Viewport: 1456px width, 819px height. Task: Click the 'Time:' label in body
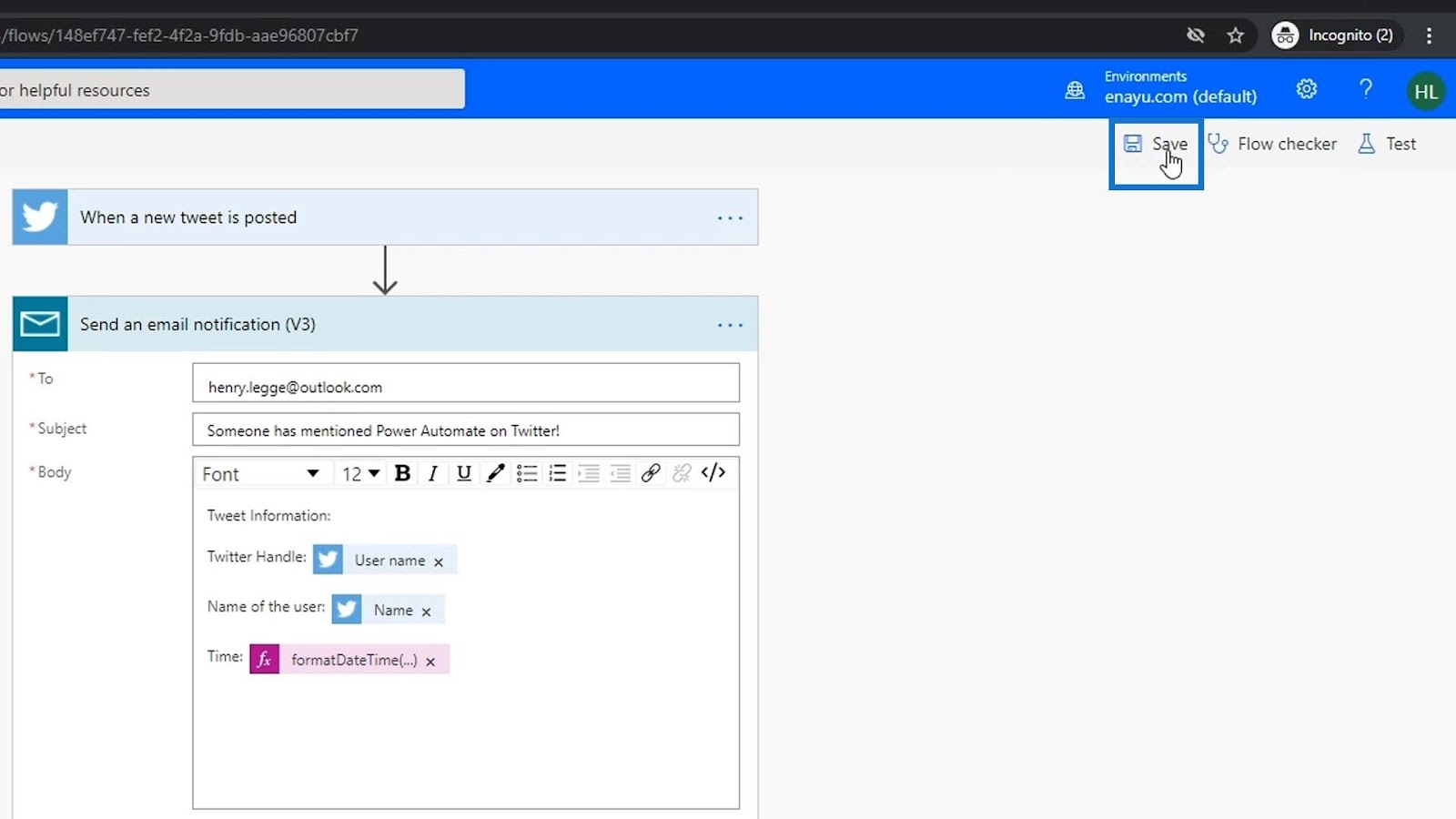(x=225, y=656)
